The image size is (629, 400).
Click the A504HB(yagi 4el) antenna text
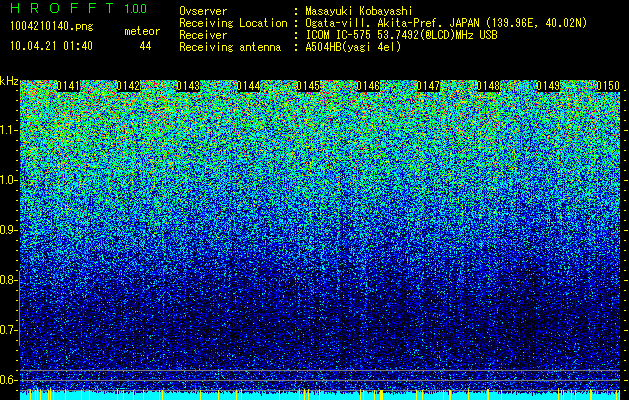[x=353, y=47]
